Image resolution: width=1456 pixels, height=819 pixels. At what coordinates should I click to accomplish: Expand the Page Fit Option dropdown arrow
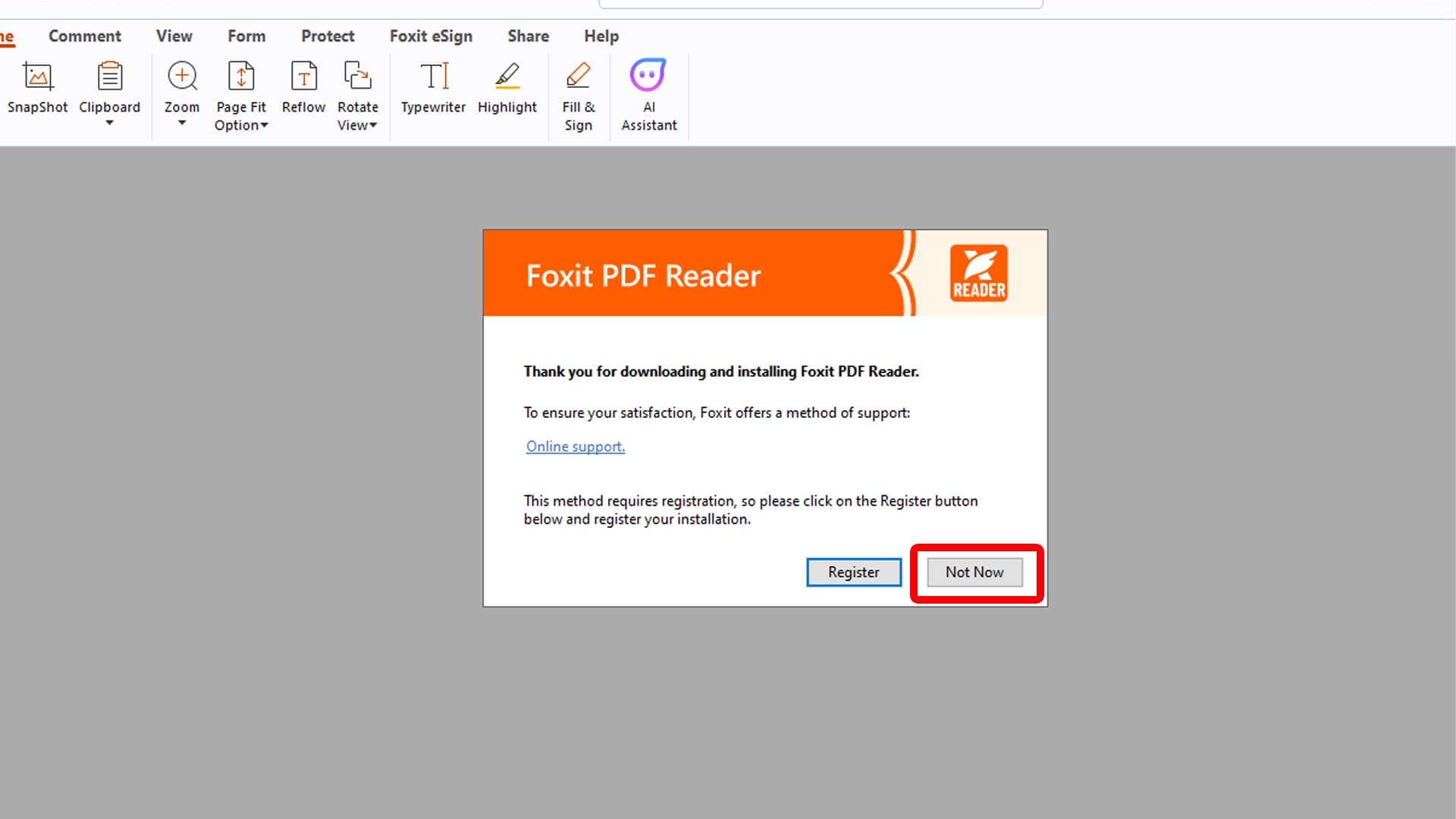[x=264, y=126]
